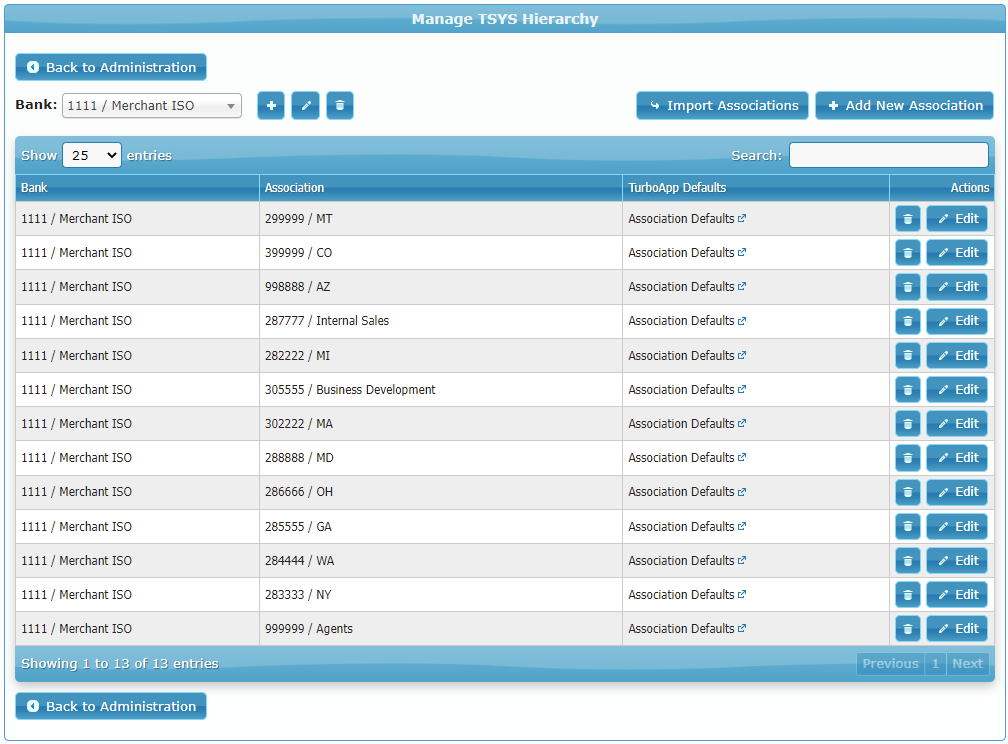The image size is (1008, 744).
Task: Click the edit bank pencil icon
Action: [305, 105]
